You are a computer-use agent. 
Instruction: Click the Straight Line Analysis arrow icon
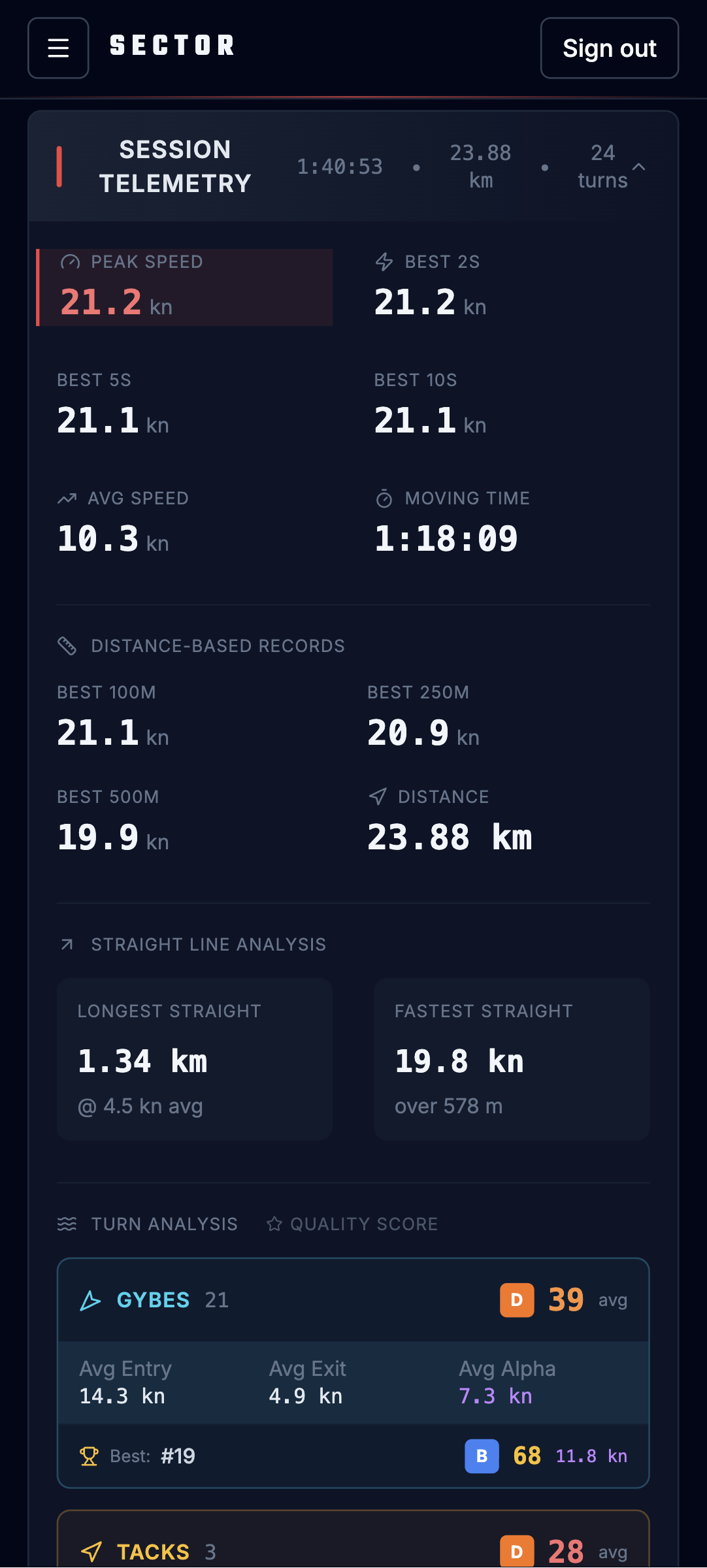coord(67,944)
